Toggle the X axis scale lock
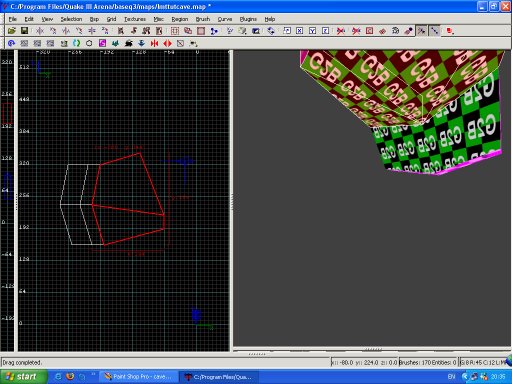 (x=299, y=31)
